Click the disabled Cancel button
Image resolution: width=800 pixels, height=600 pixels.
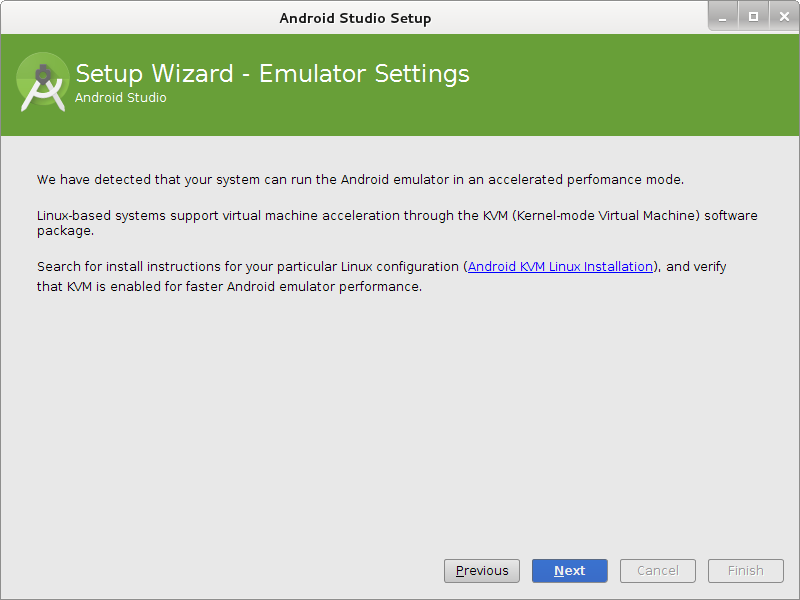point(658,570)
